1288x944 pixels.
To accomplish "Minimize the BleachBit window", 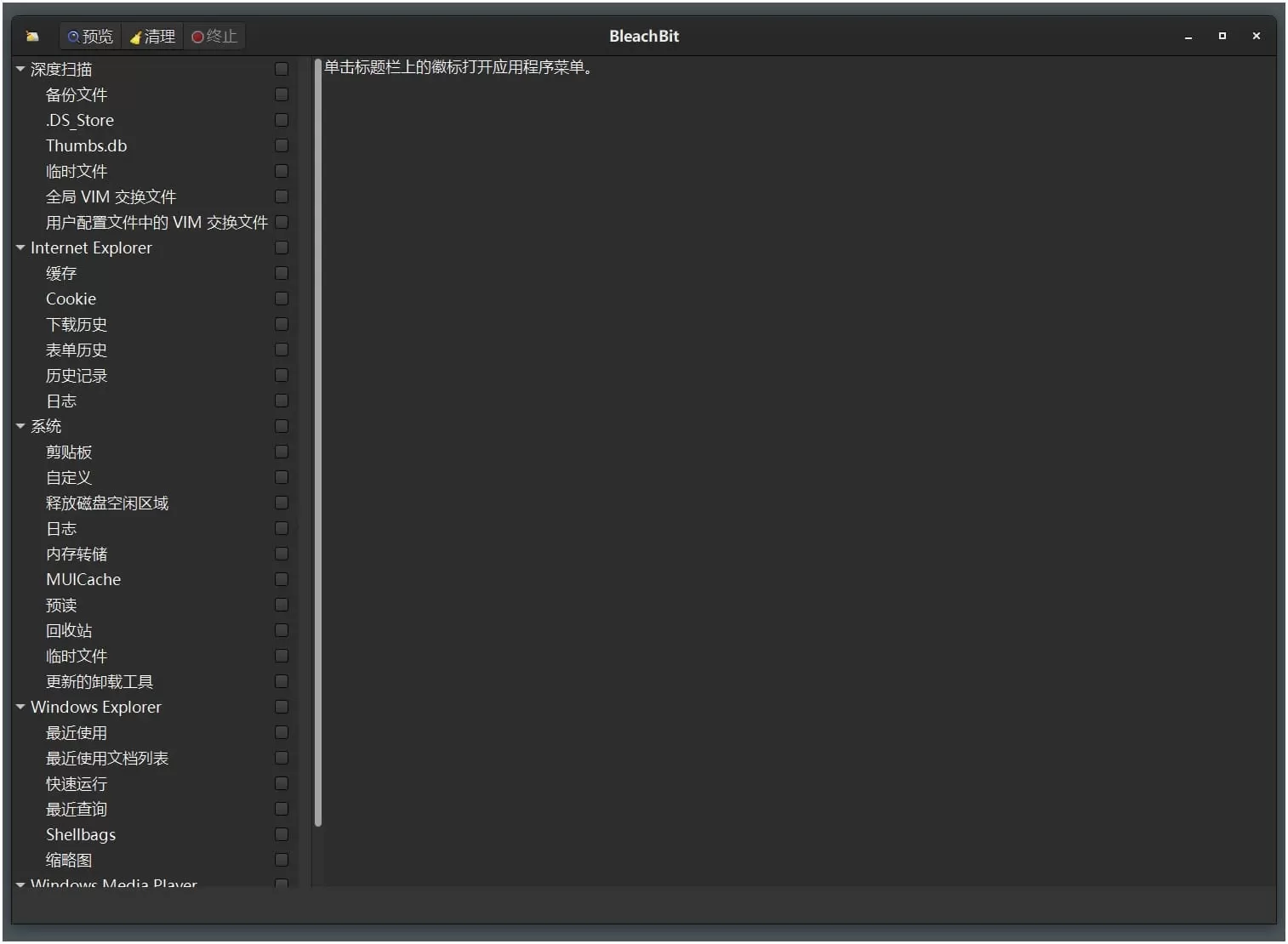I will (1188, 37).
